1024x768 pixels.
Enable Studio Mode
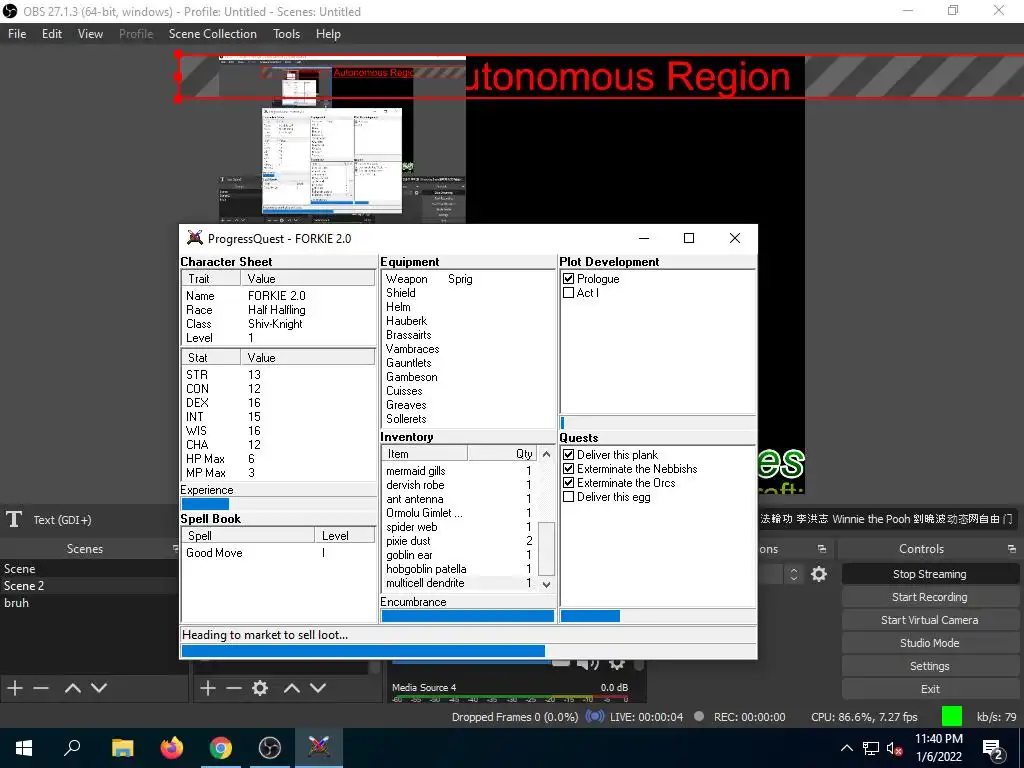click(930, 643)
